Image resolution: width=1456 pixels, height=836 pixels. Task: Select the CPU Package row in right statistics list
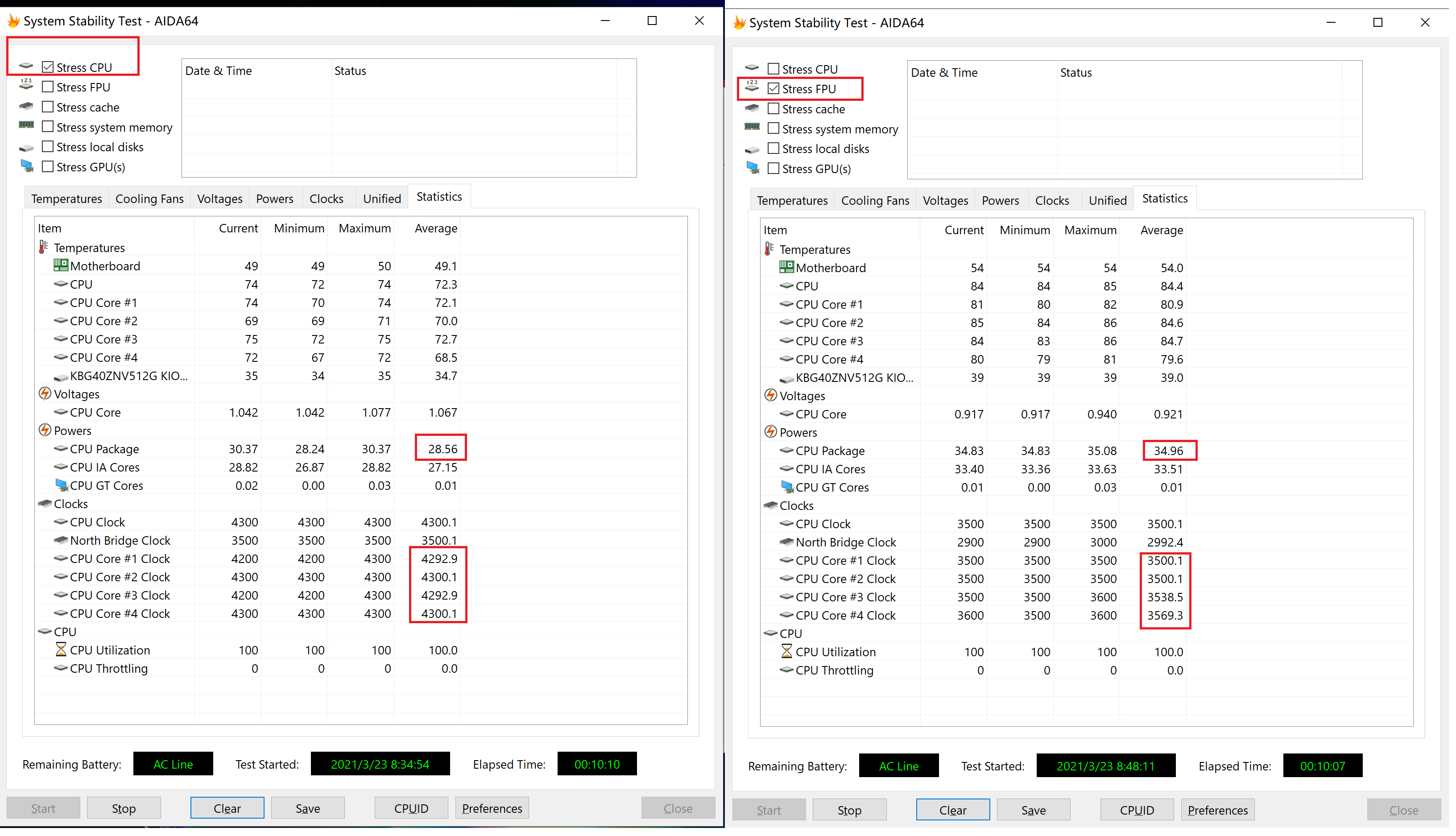[830, 451]
